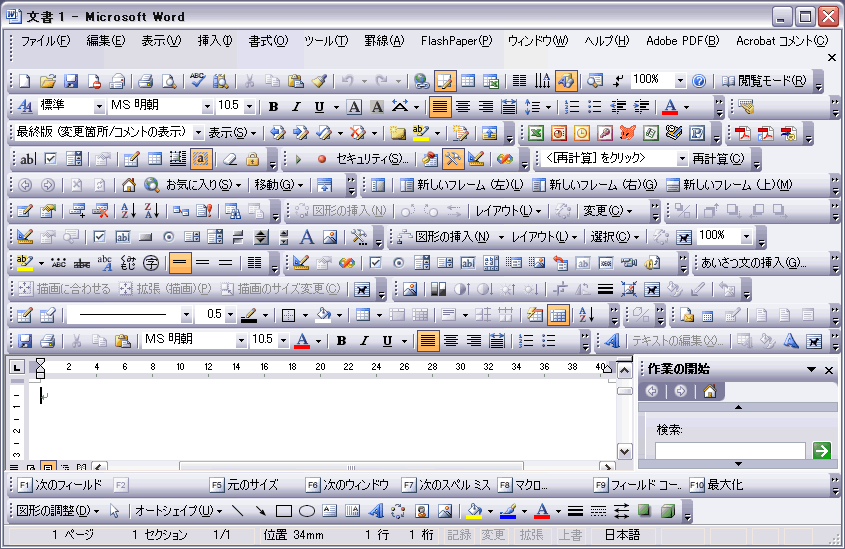Screen dimensions: 845x549
Task: Toggle Drawing toolbar button in Standard toolbar
Action: 566,81
